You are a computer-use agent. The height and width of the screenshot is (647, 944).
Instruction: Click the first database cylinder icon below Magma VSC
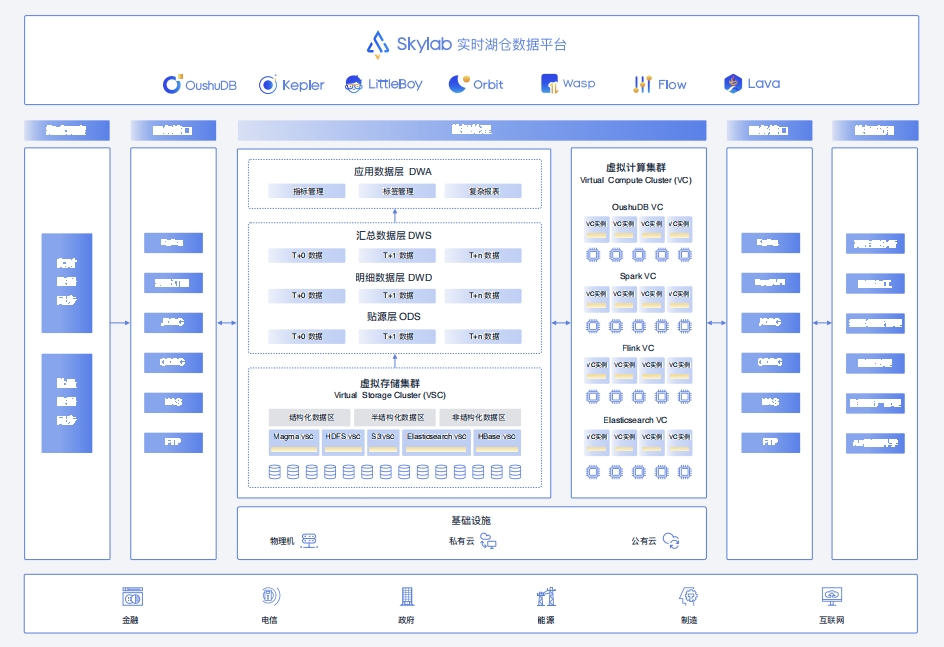[275, 472]
